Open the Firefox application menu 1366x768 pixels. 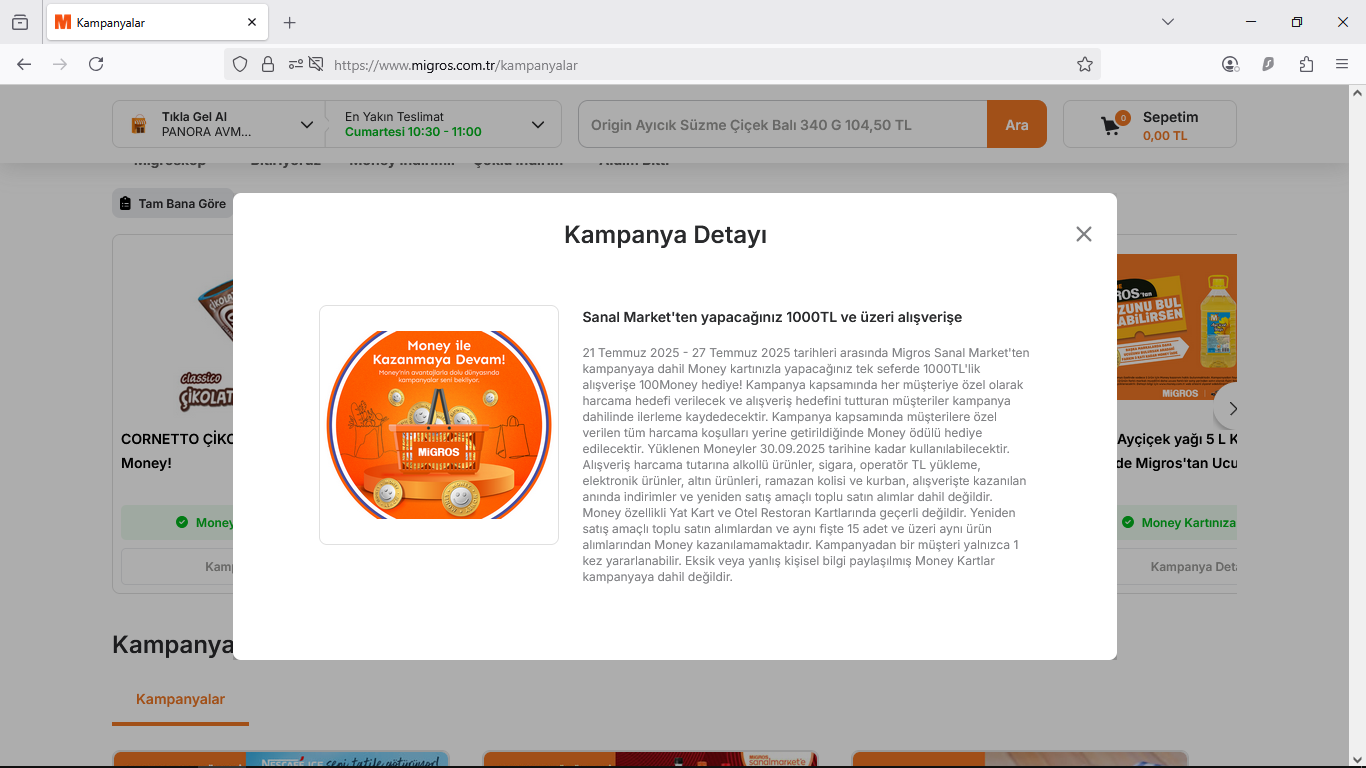(x=1342, y=64)
